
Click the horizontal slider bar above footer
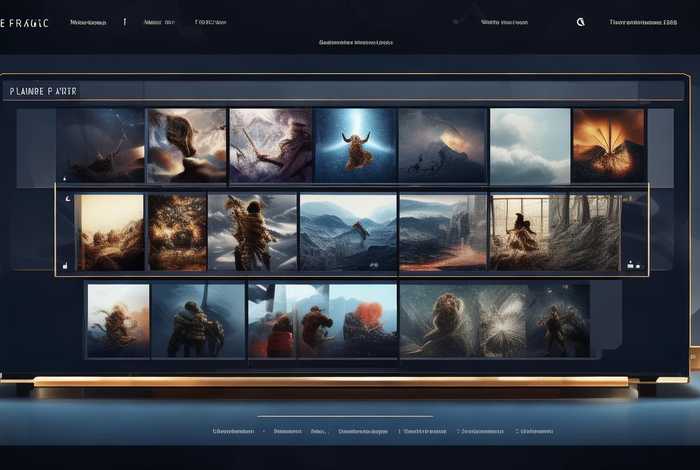pyautogui.click(x=345, y=417)
